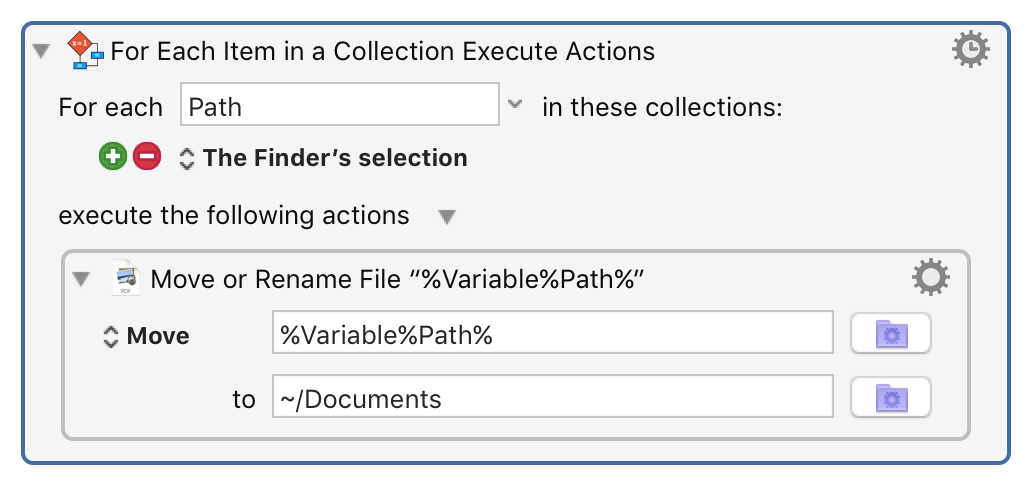Add a collection with the green plus
This screenshot has width=1032, height=492.
tap(112, 157)
